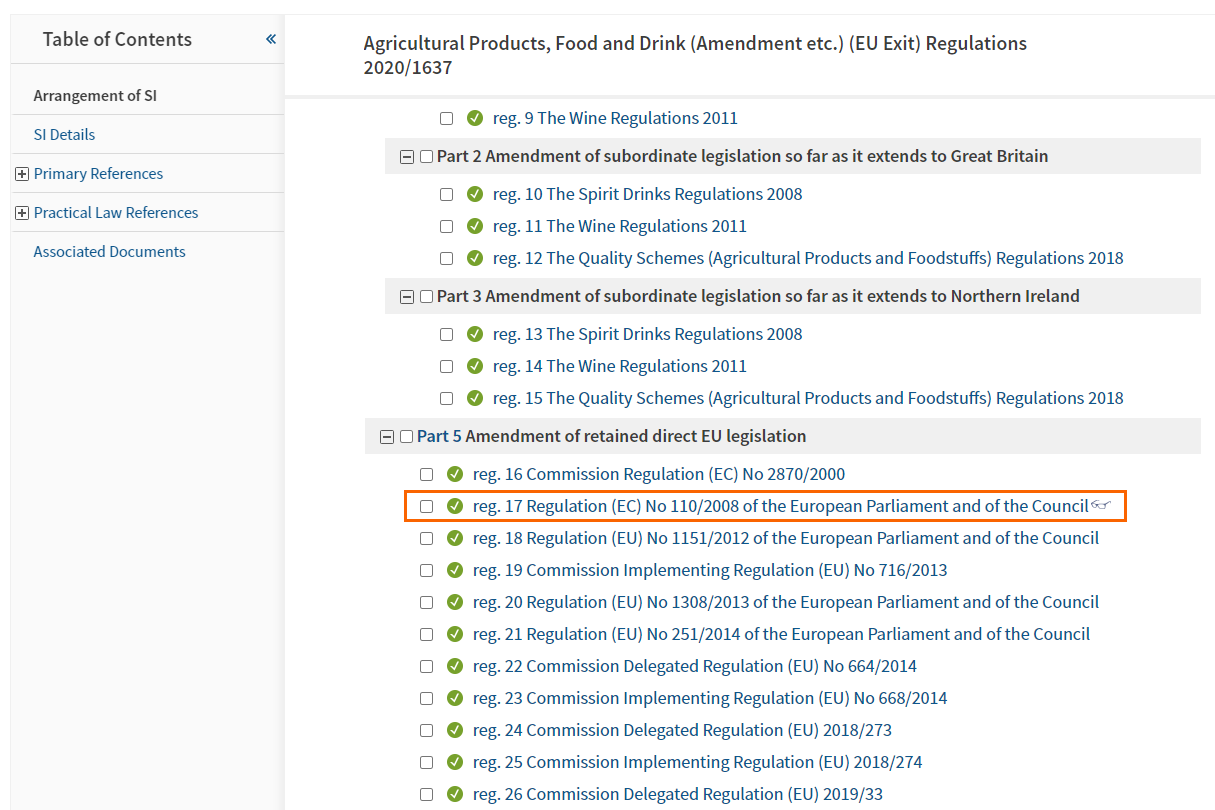Open reg. 10 The Spirit Drinks Regulations 2008

tap(648, 194)
